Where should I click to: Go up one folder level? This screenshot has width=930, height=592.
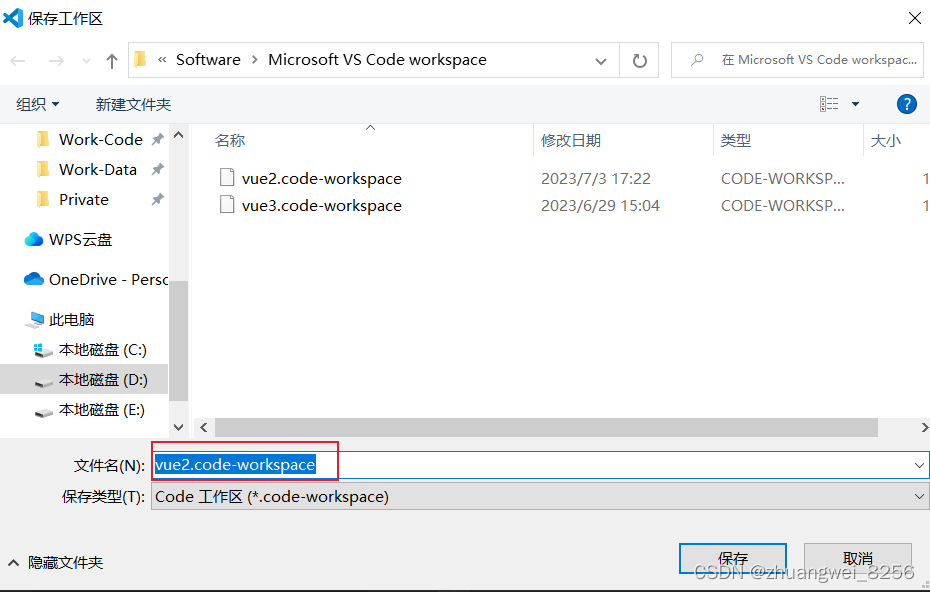pyautogui.click(x=112, y=61)
